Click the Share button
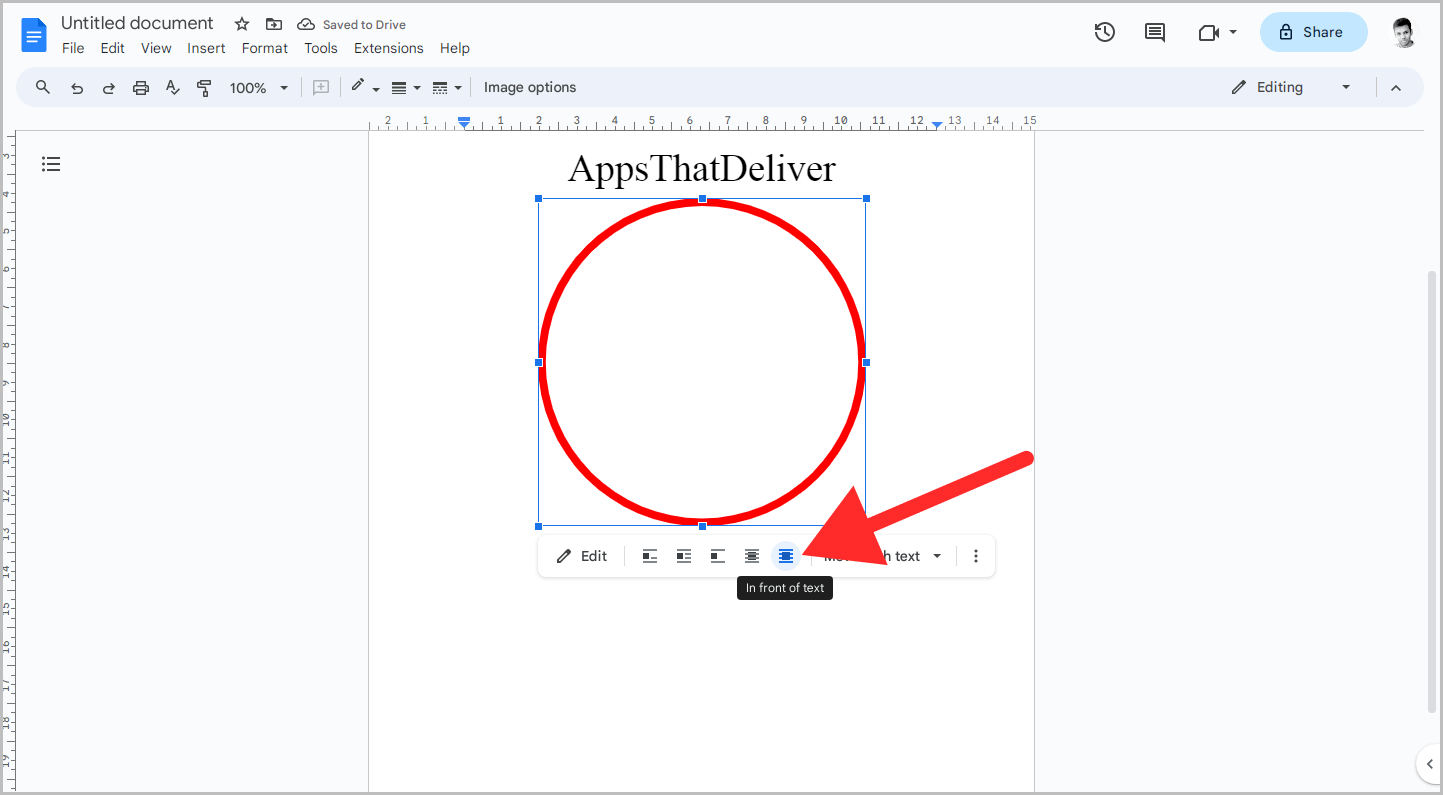This screenshot has width=1443, height=795. [1313, 32]
